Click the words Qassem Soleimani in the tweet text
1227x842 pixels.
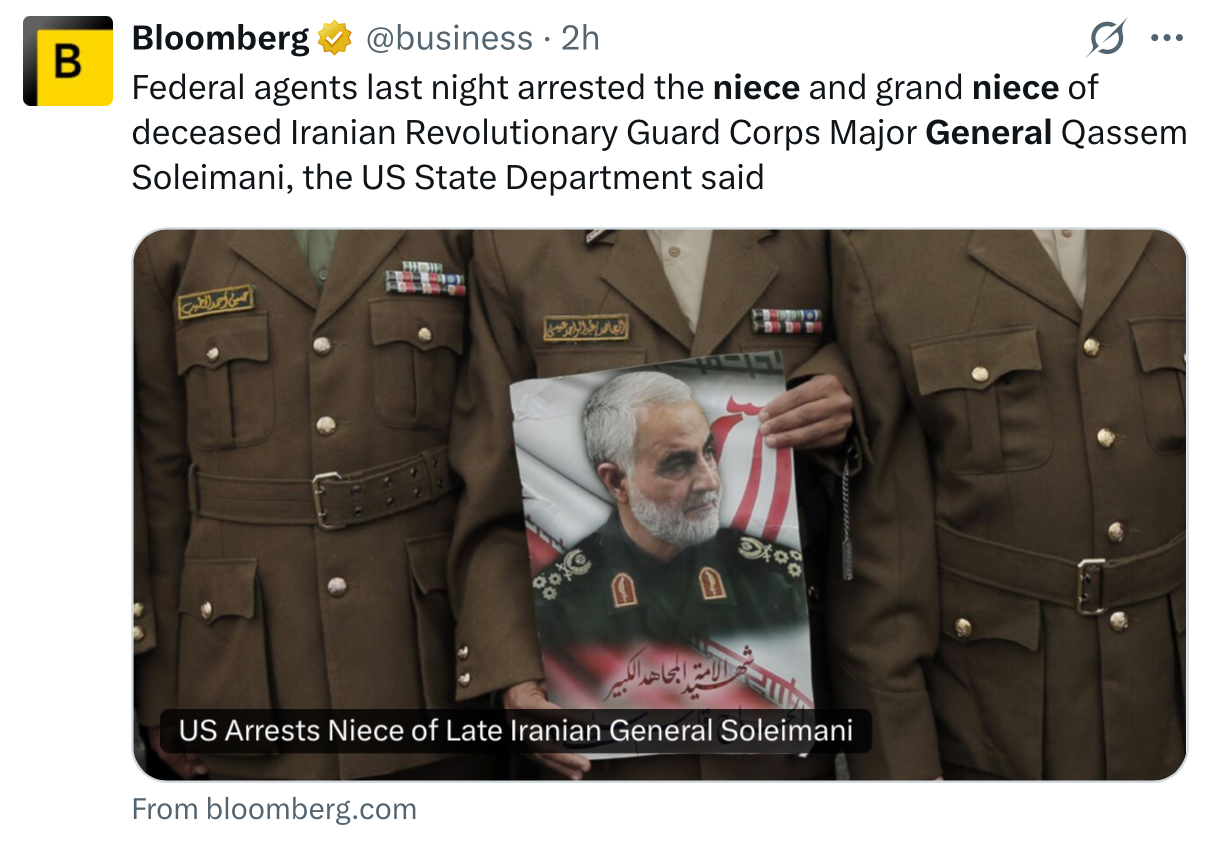point(1124,132)
